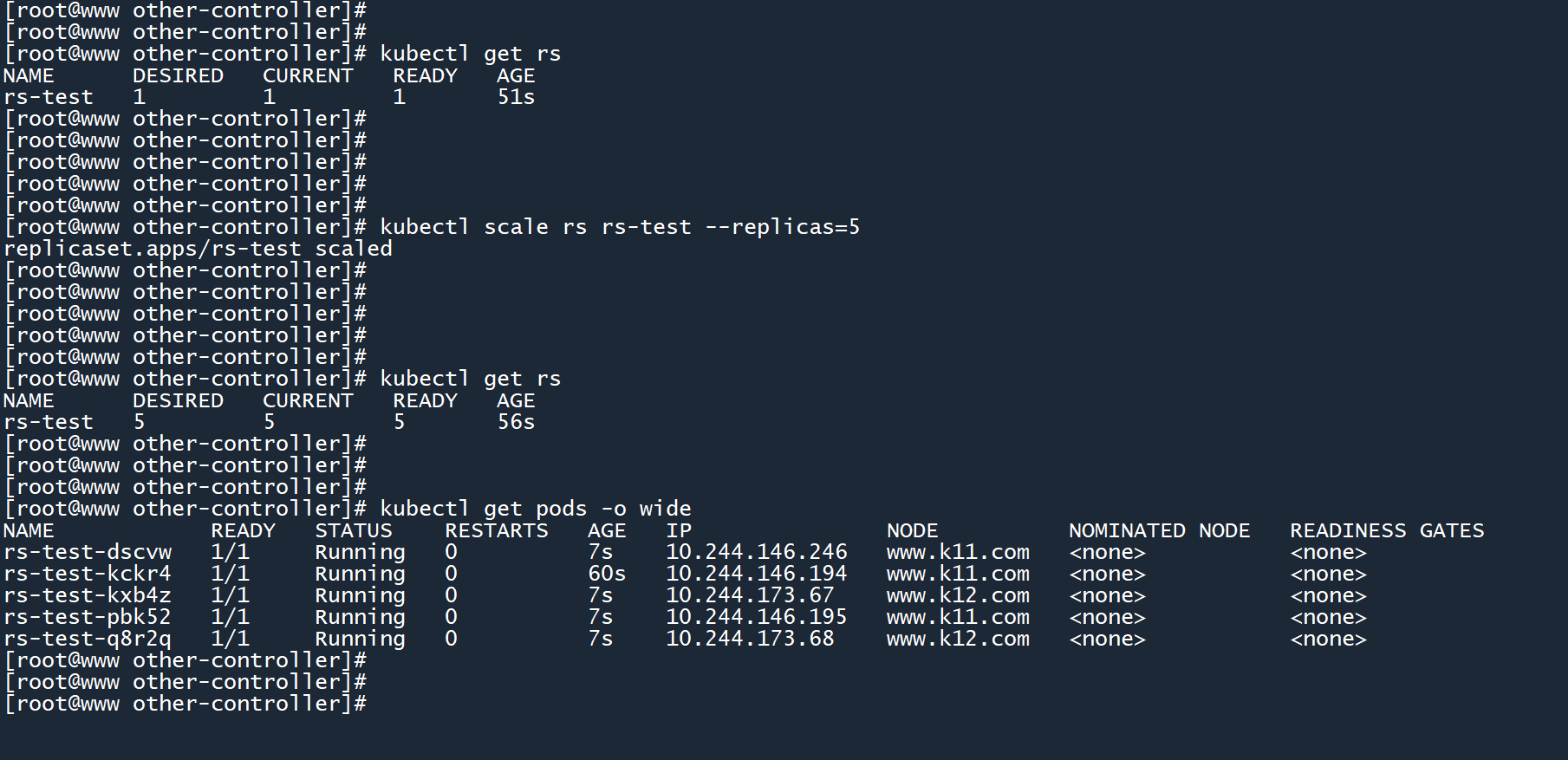
Task: Click the 56s age value for rs-test
Action: tap(516, 422)
